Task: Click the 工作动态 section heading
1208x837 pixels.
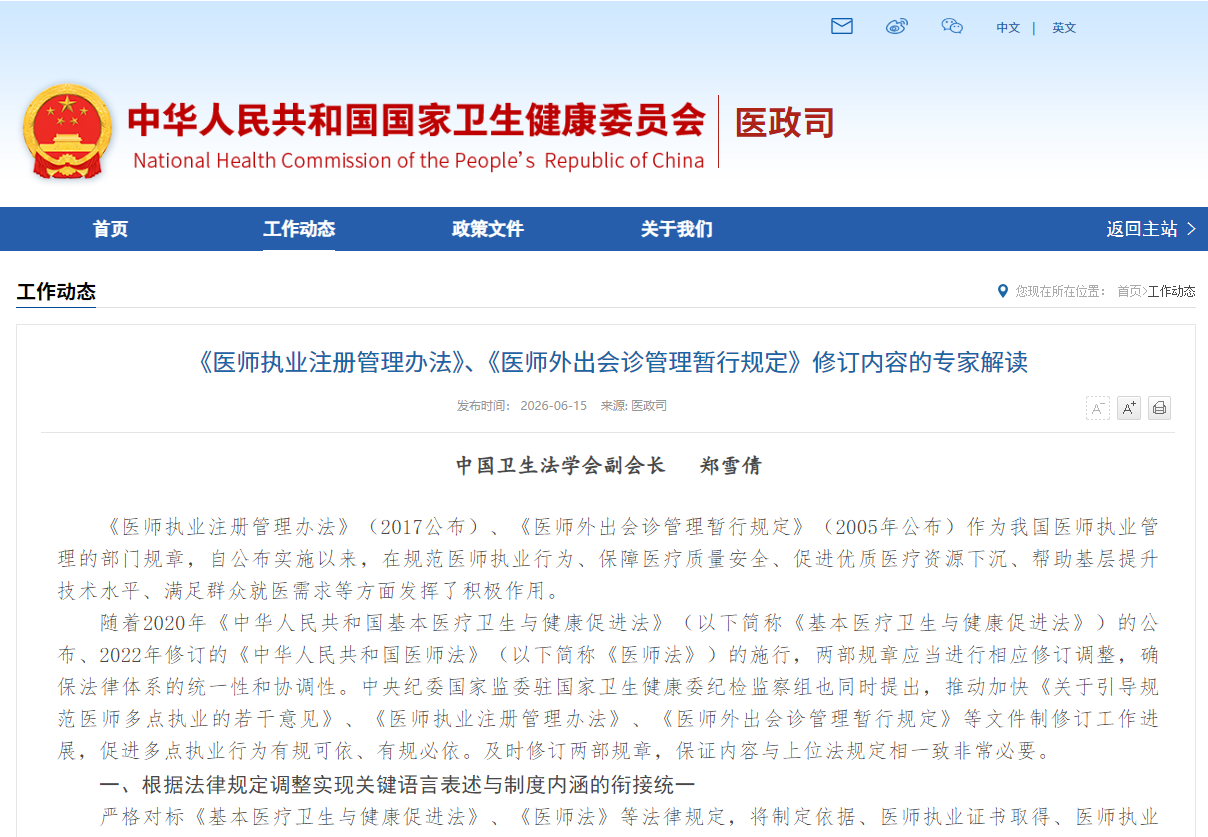Action: (56, 292)
